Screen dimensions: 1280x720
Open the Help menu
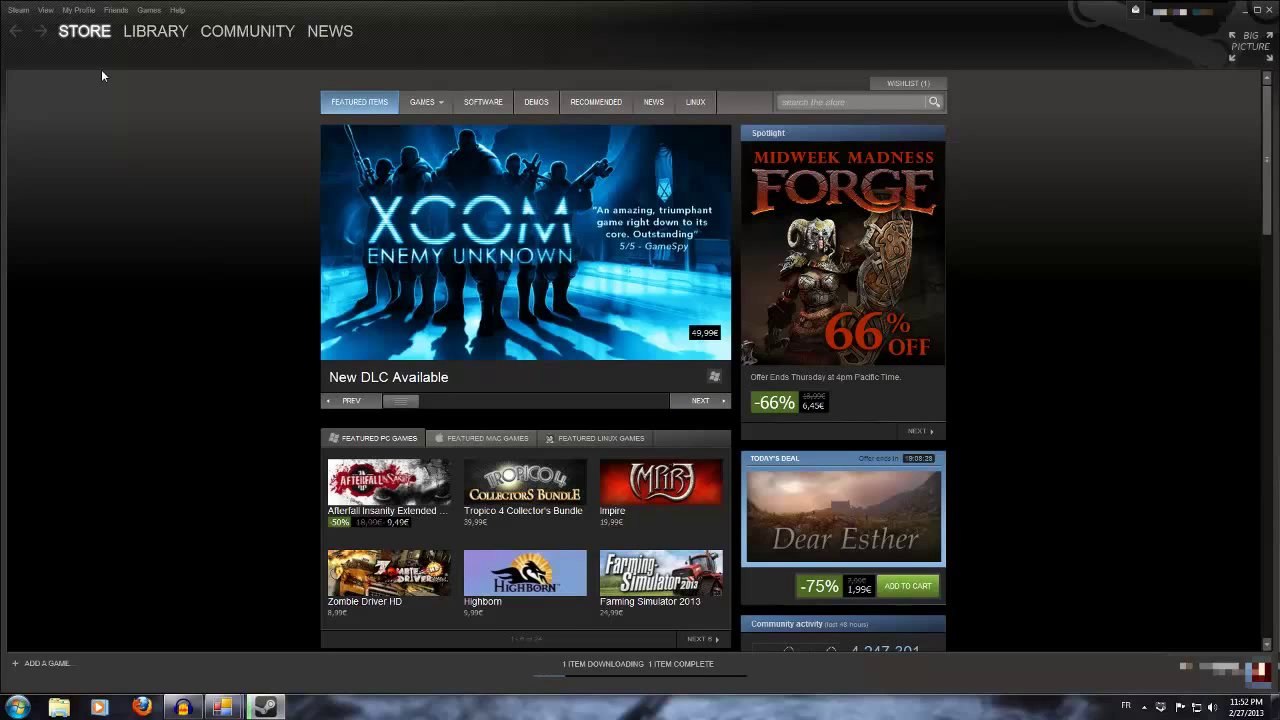coord(177,10)
